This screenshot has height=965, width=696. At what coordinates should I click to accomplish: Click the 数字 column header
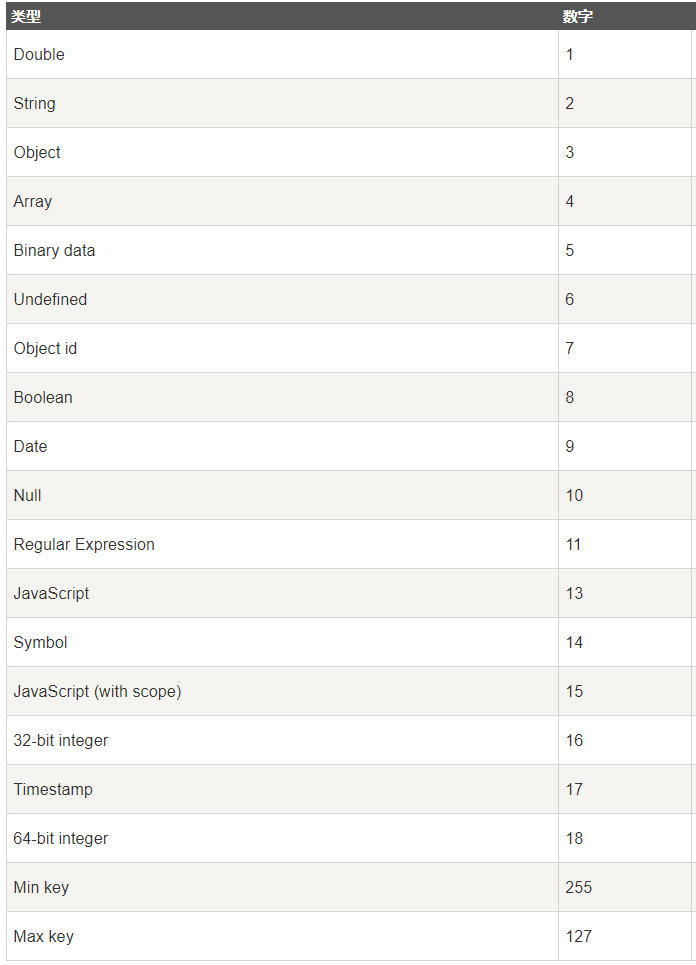click(x=579, y=17)
